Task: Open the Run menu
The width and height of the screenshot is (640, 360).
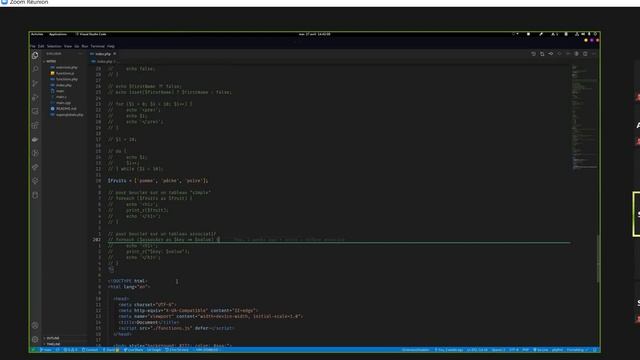Action: (x=85, y=46)
